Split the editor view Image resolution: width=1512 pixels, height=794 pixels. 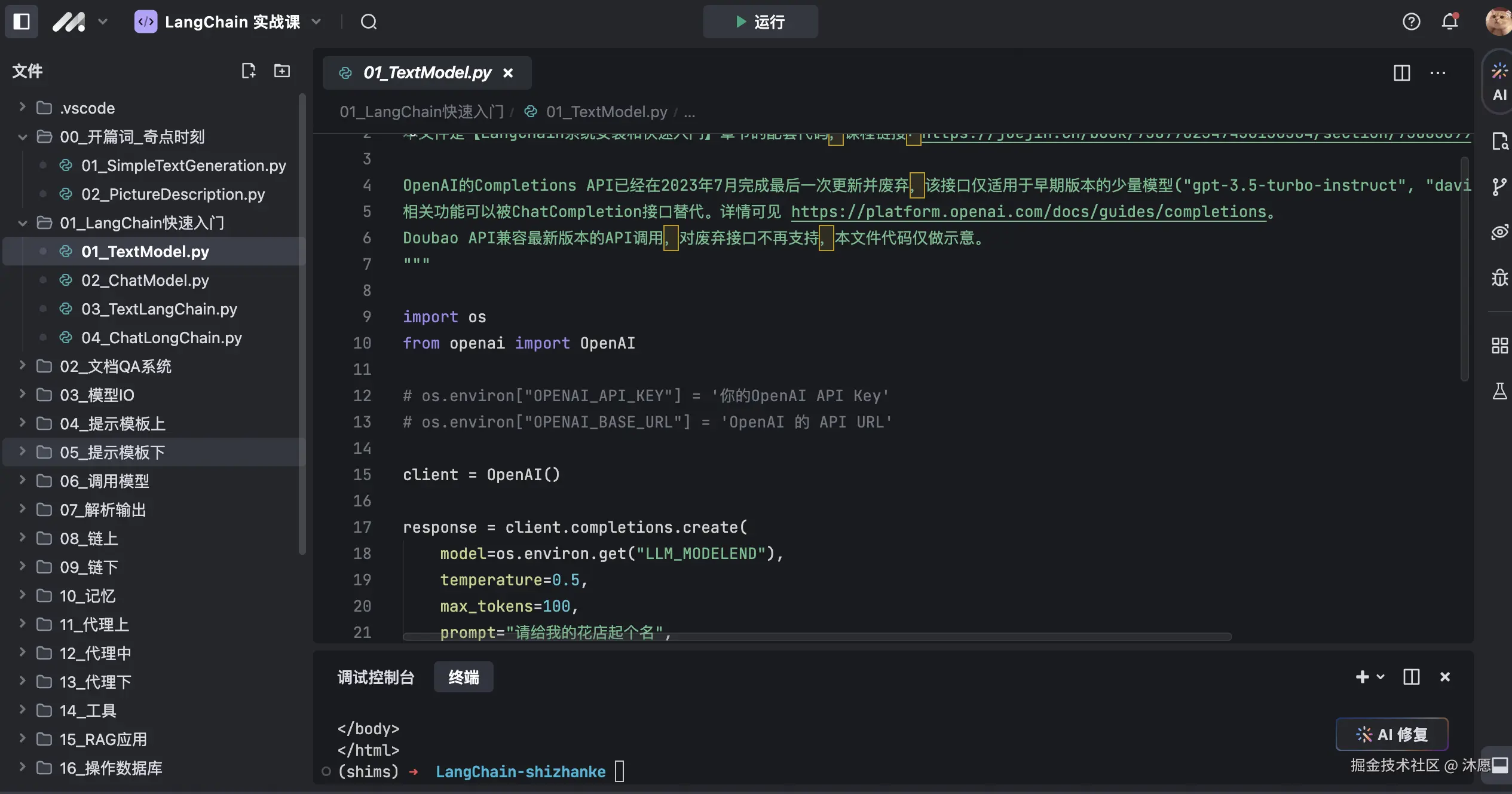tap(1401, 73)
